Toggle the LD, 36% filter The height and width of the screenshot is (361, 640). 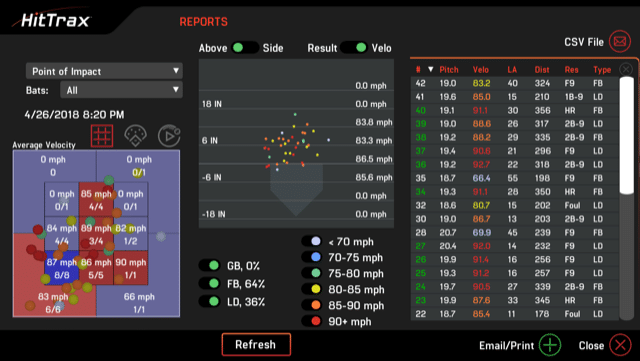210,301
